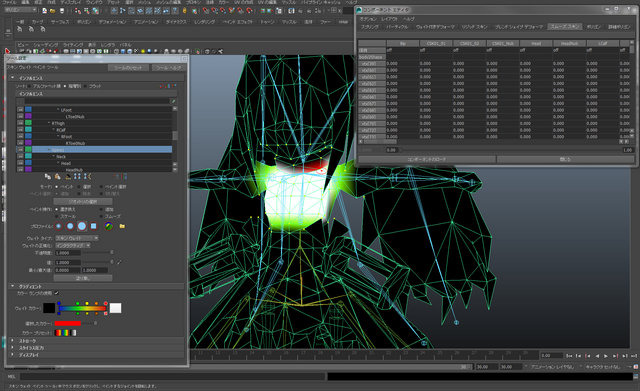Click the save scene icon in main toolbar
The height and width of the screenshot is (391, 640).
62,11
